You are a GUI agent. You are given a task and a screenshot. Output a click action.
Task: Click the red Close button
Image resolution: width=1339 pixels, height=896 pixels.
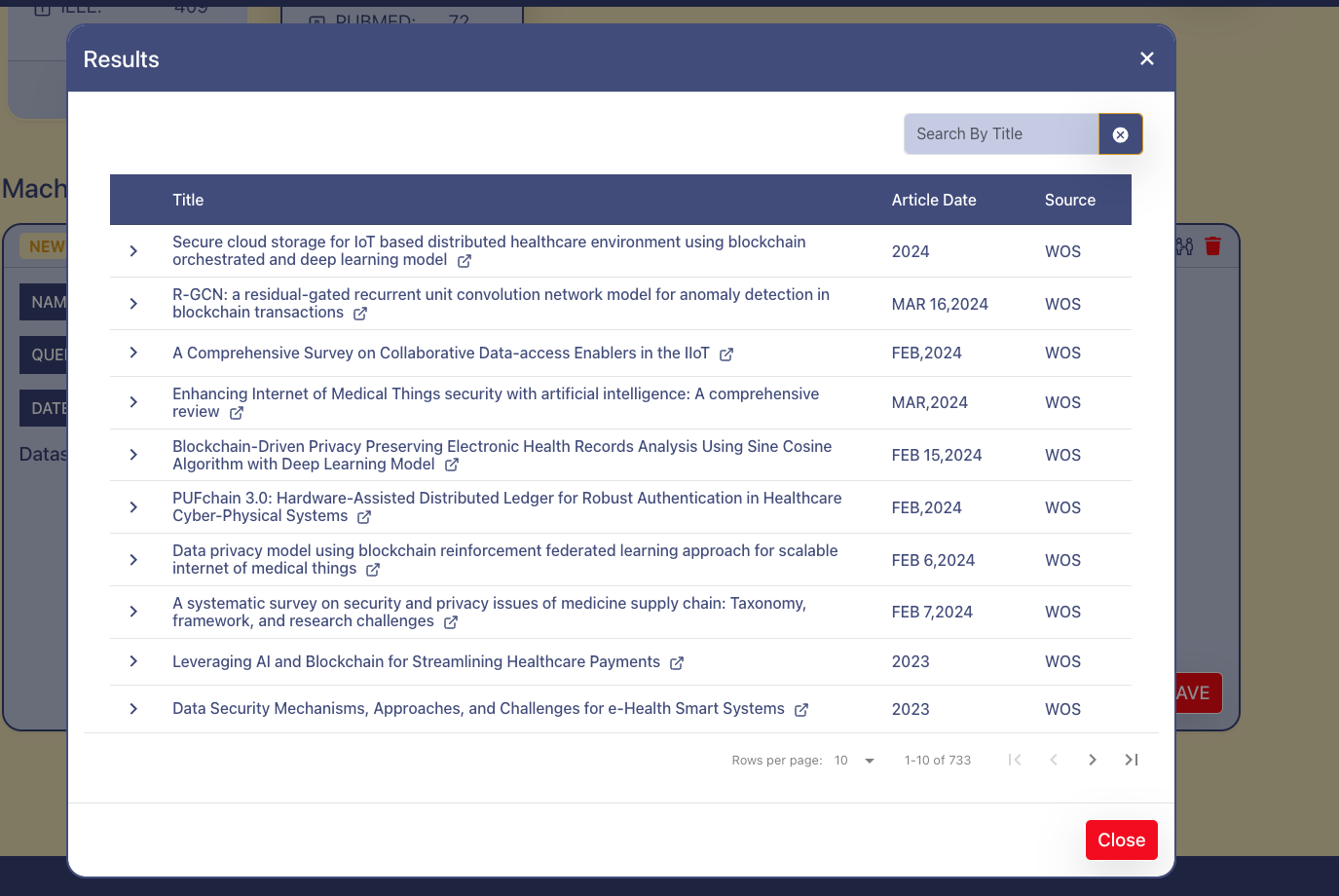click(1122, 840)
